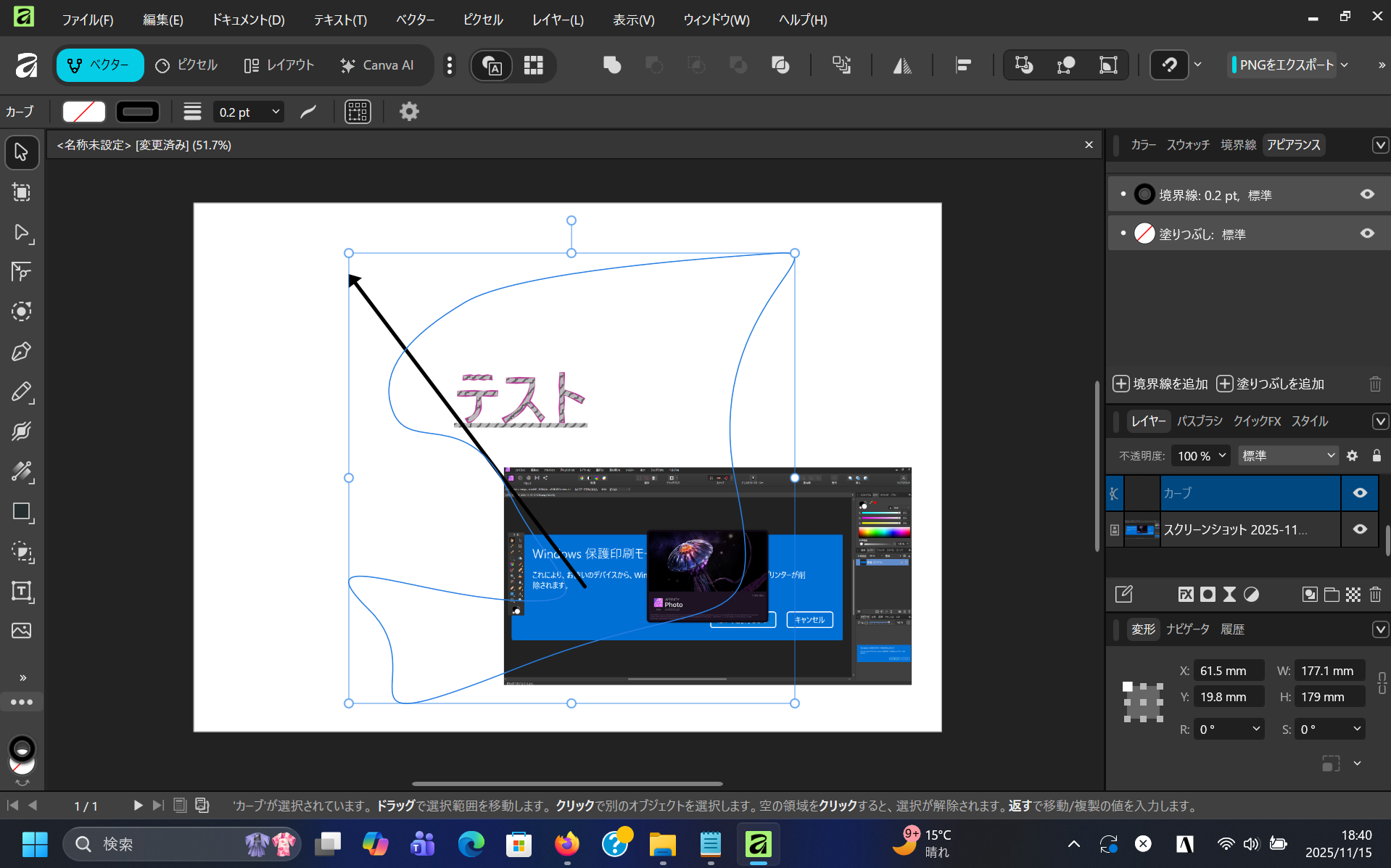This screenshot has width=1391, height=868.
Task: Toggle the opacity lock in Layers panel
Action: click(x=1376, y=455)
